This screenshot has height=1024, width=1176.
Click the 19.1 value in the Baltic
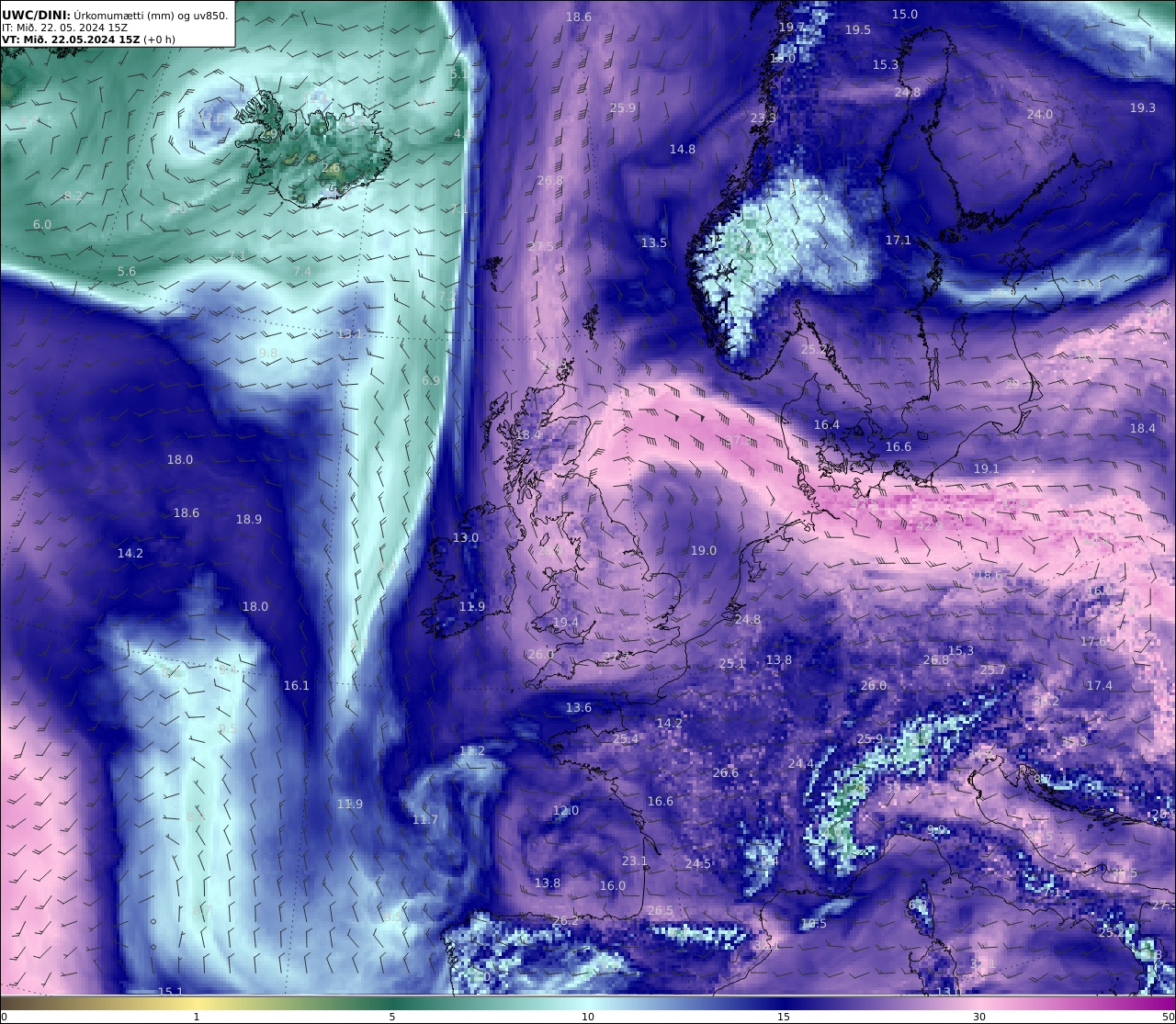986,468
